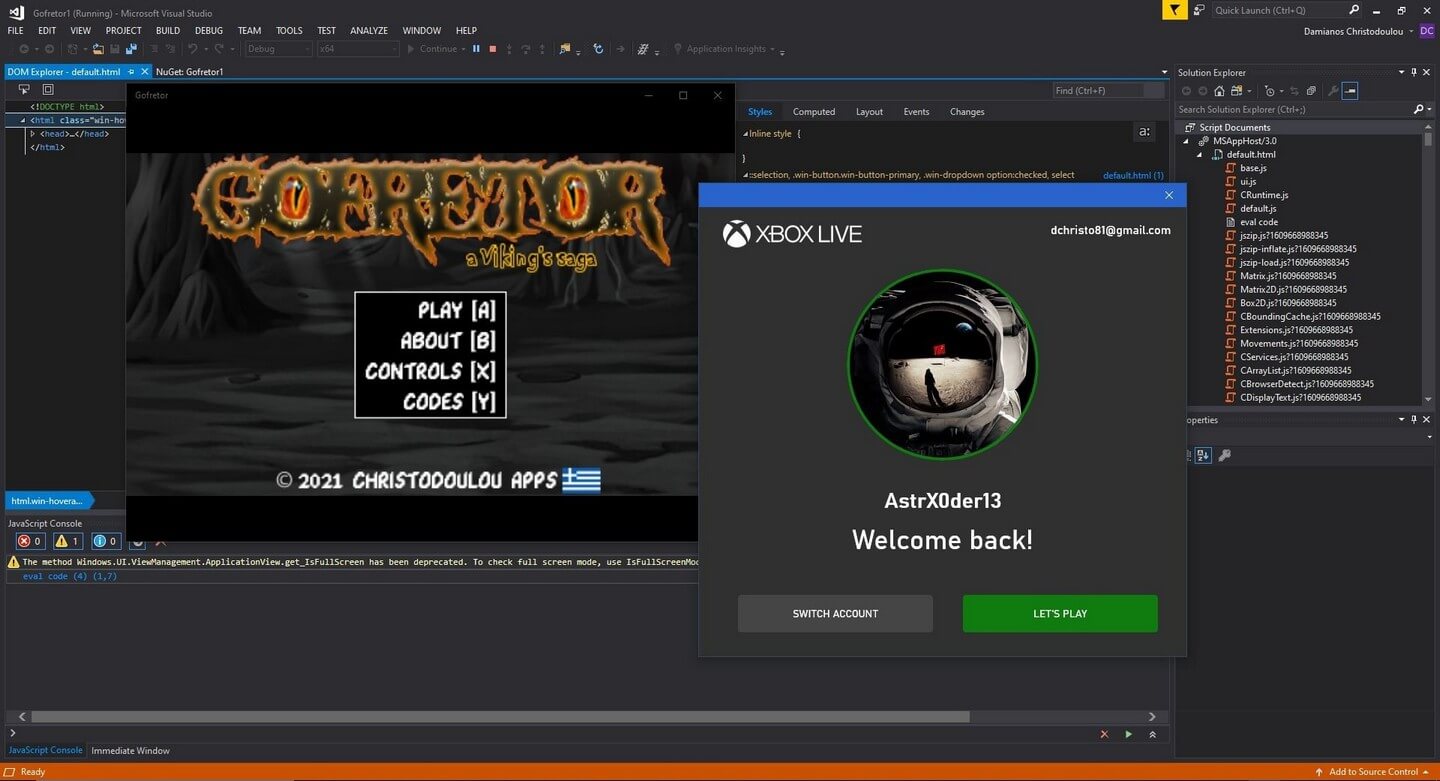The width and height of the screenshot is (1440, 781).
Task: Switch to the Layout tab
Action: click(x=869, y=112)
